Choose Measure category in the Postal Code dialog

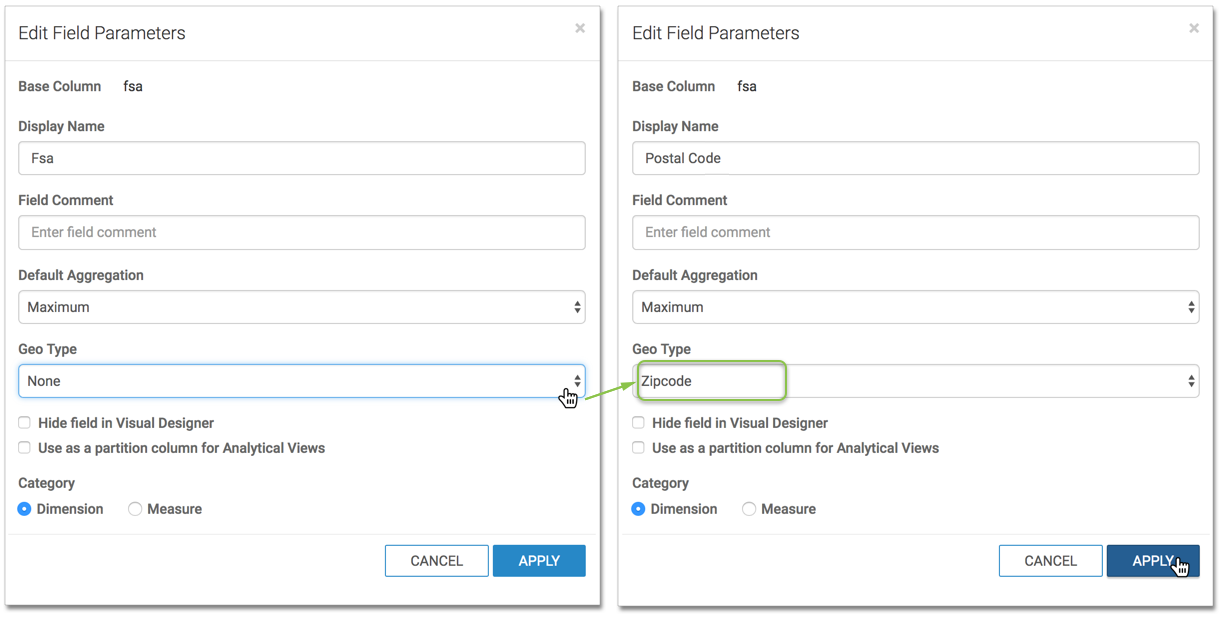pos(749,509)
